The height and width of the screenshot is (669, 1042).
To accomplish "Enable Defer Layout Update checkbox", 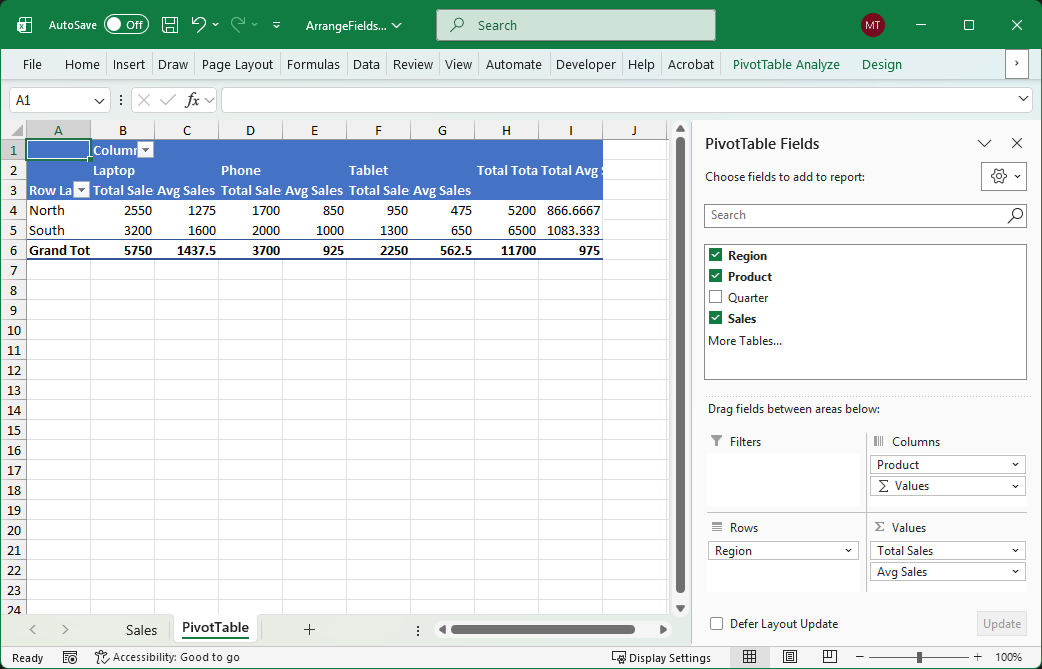I will click(716, 624).
